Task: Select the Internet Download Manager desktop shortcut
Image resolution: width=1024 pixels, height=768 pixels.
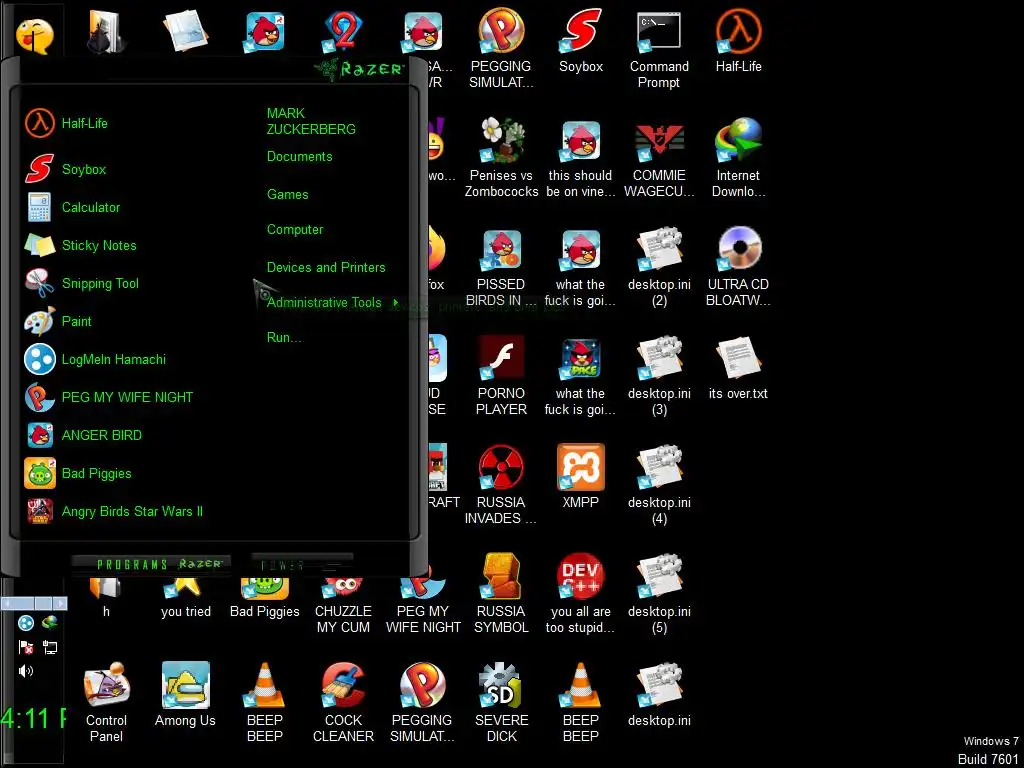Action: 739,158
